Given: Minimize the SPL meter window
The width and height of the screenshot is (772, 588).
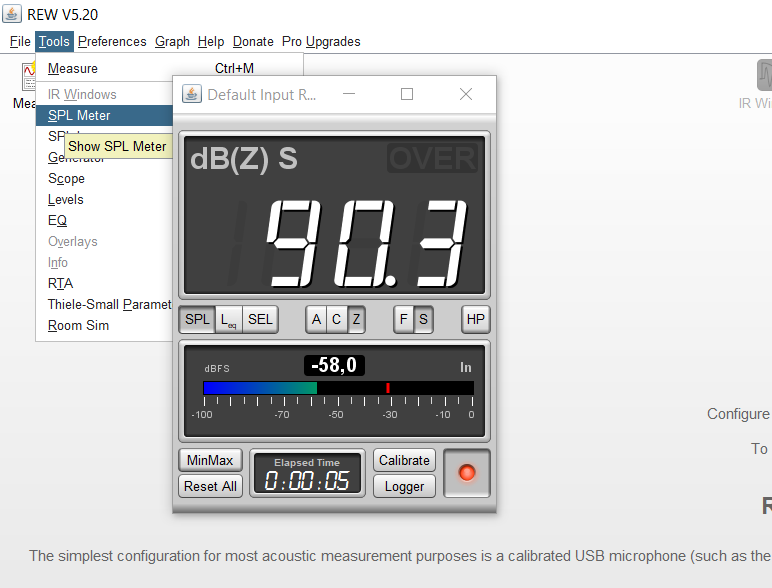Looking at the screenshot, I should 349,94.
